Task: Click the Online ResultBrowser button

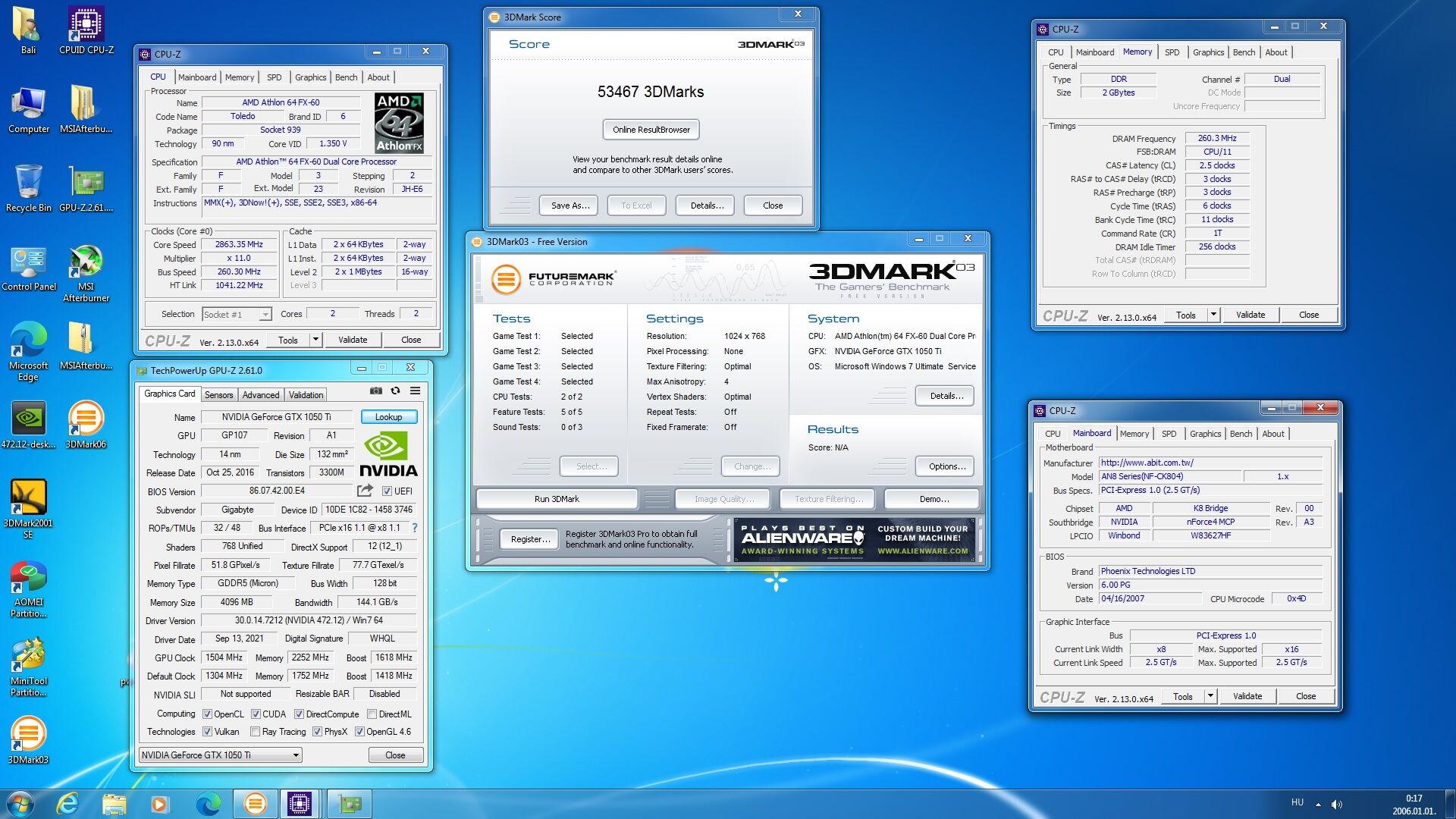Action: tap(651, 130)
